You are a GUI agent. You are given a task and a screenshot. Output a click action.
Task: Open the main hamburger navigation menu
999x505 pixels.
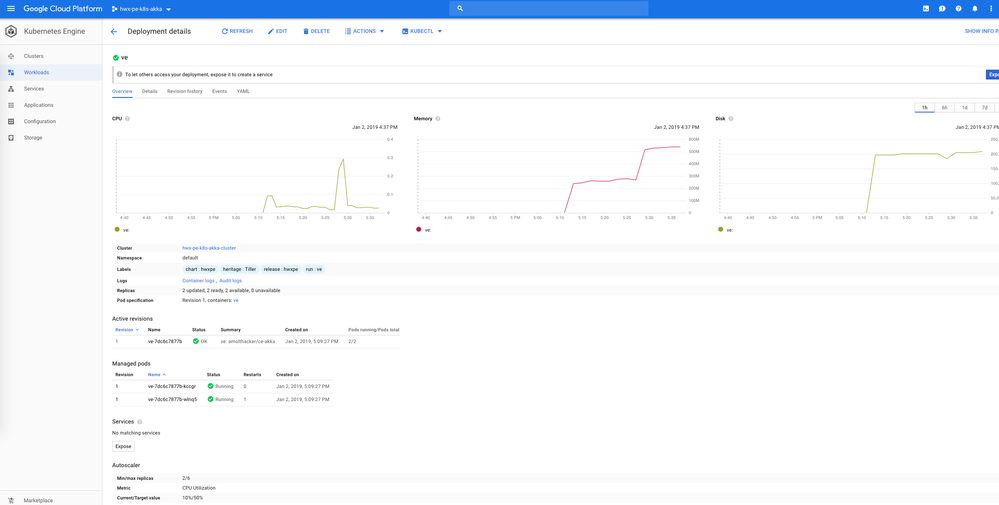(11, 9)
